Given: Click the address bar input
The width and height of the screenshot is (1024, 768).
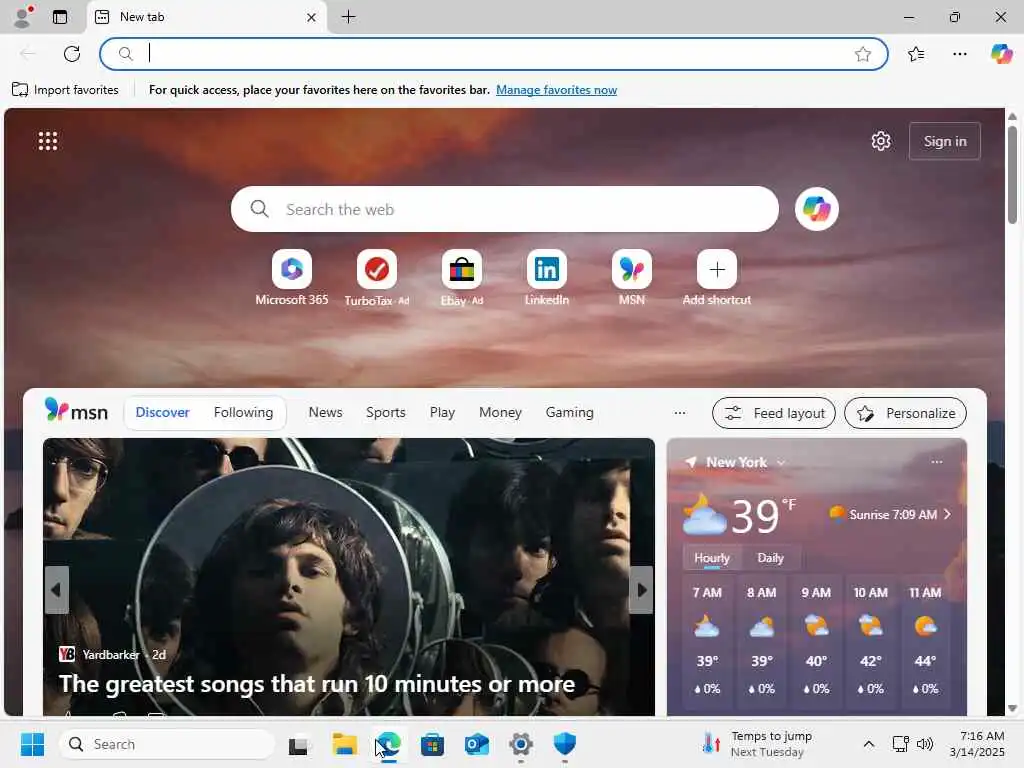Looking at the screenshot, I should click(493, 54).
